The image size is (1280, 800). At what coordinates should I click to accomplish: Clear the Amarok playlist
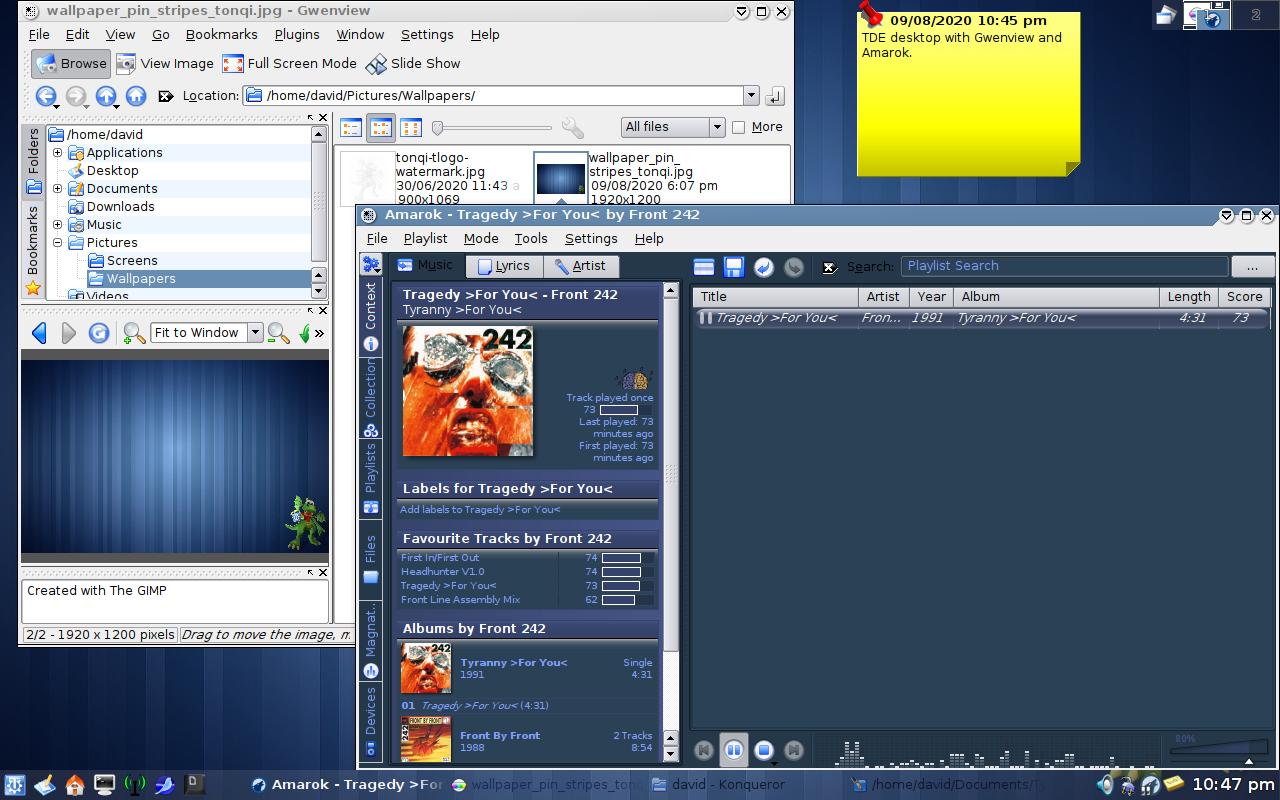coord(704,267)
